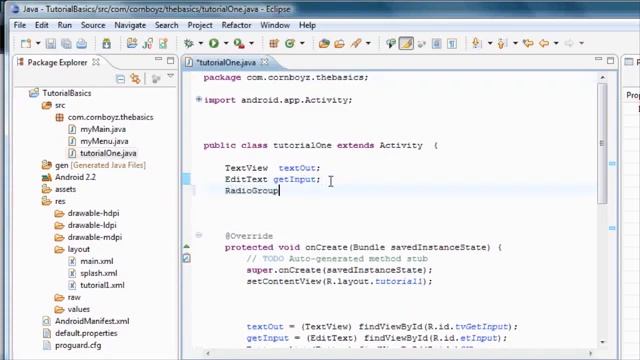
Task: Click the editor vertical scrollbar thumb
Action: (x=602, y=143)
